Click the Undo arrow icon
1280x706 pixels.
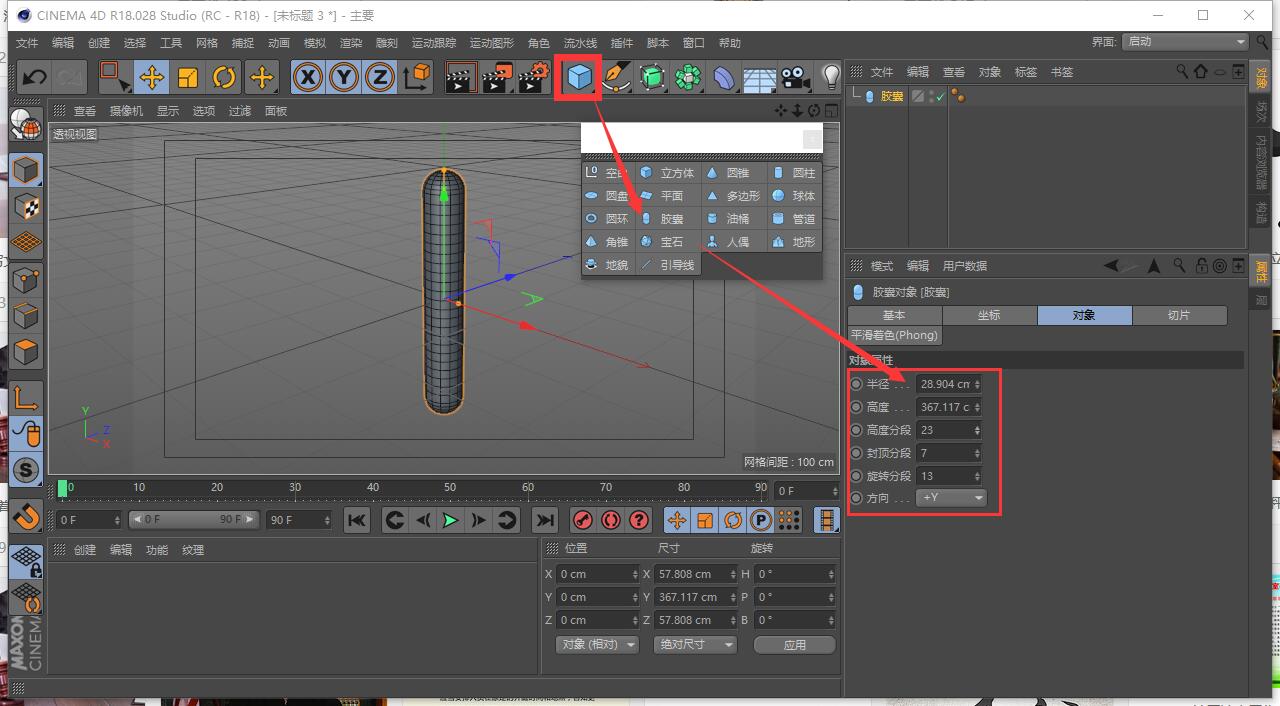[35, 77]
